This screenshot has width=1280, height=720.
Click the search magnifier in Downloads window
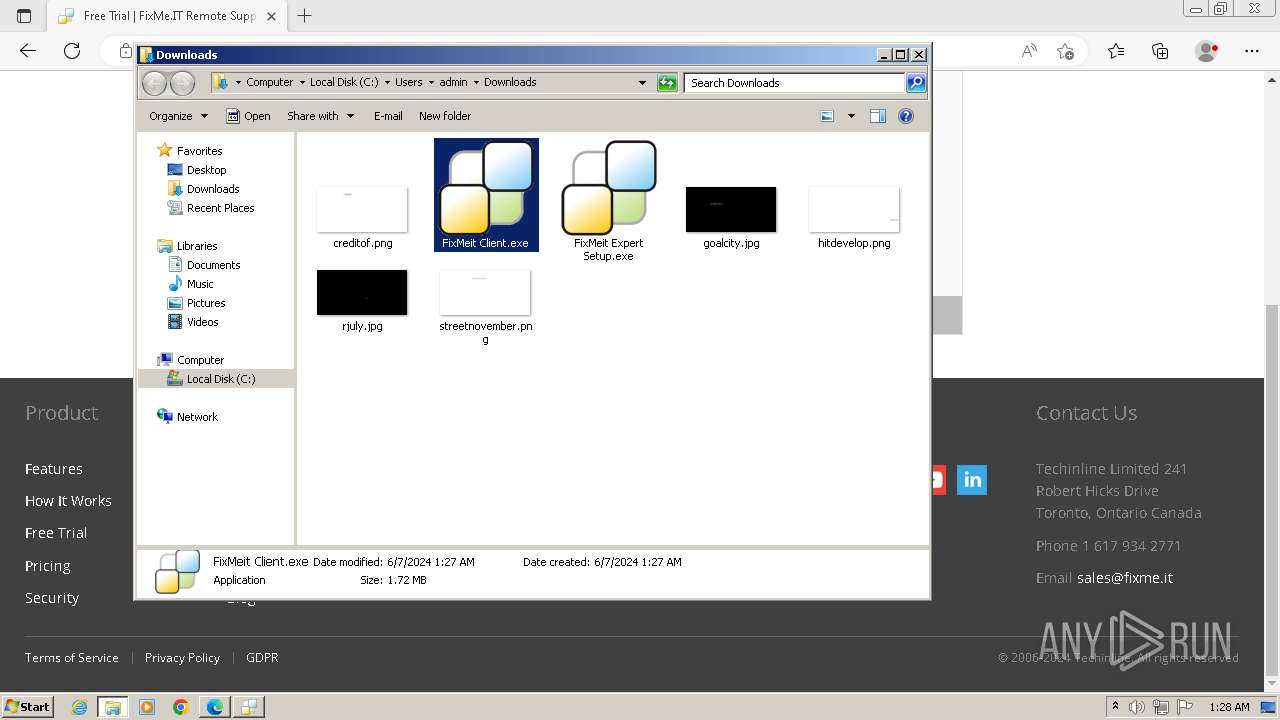coord(916,83)
